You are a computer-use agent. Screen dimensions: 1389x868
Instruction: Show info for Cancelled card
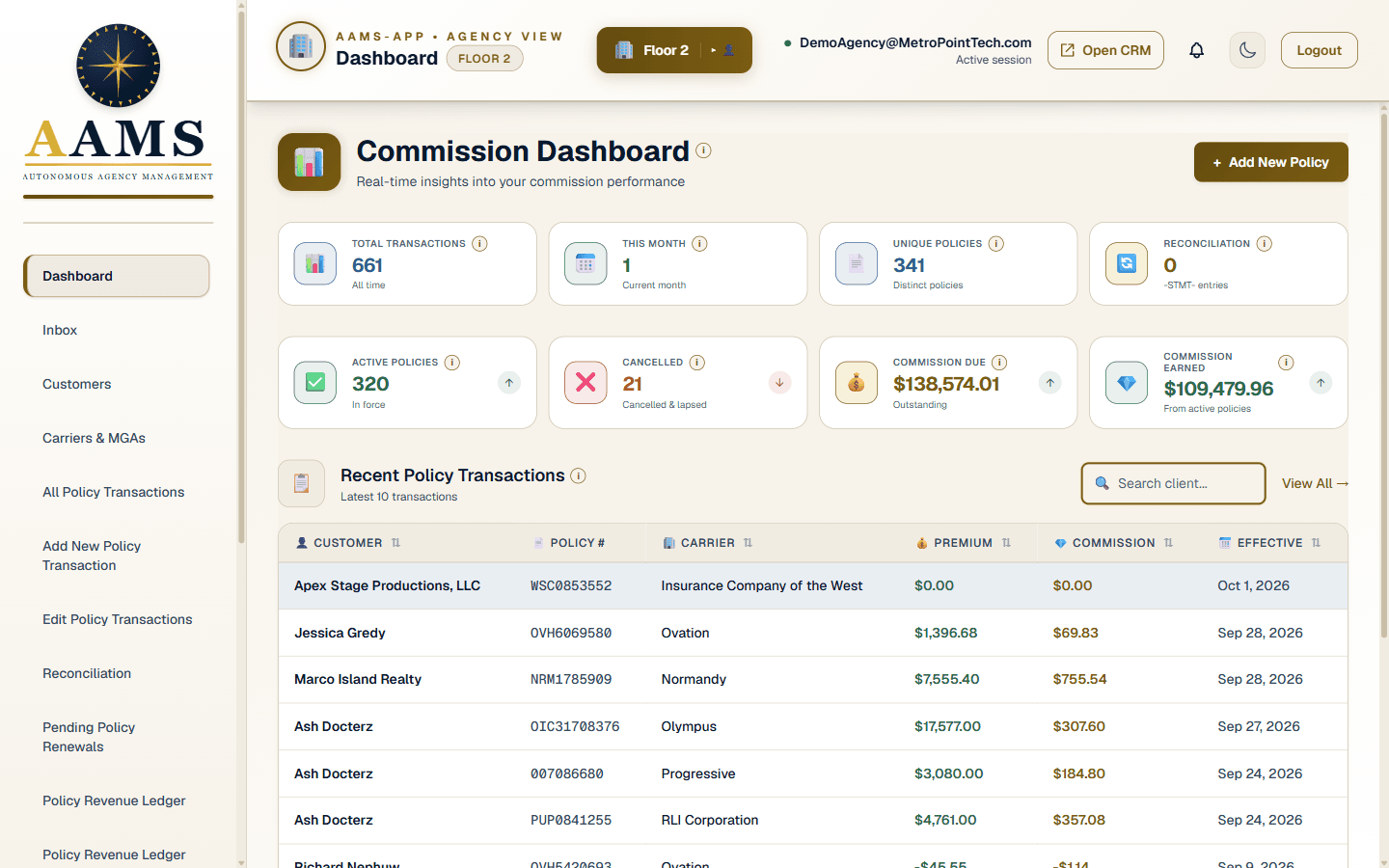(x=697, y=363)
